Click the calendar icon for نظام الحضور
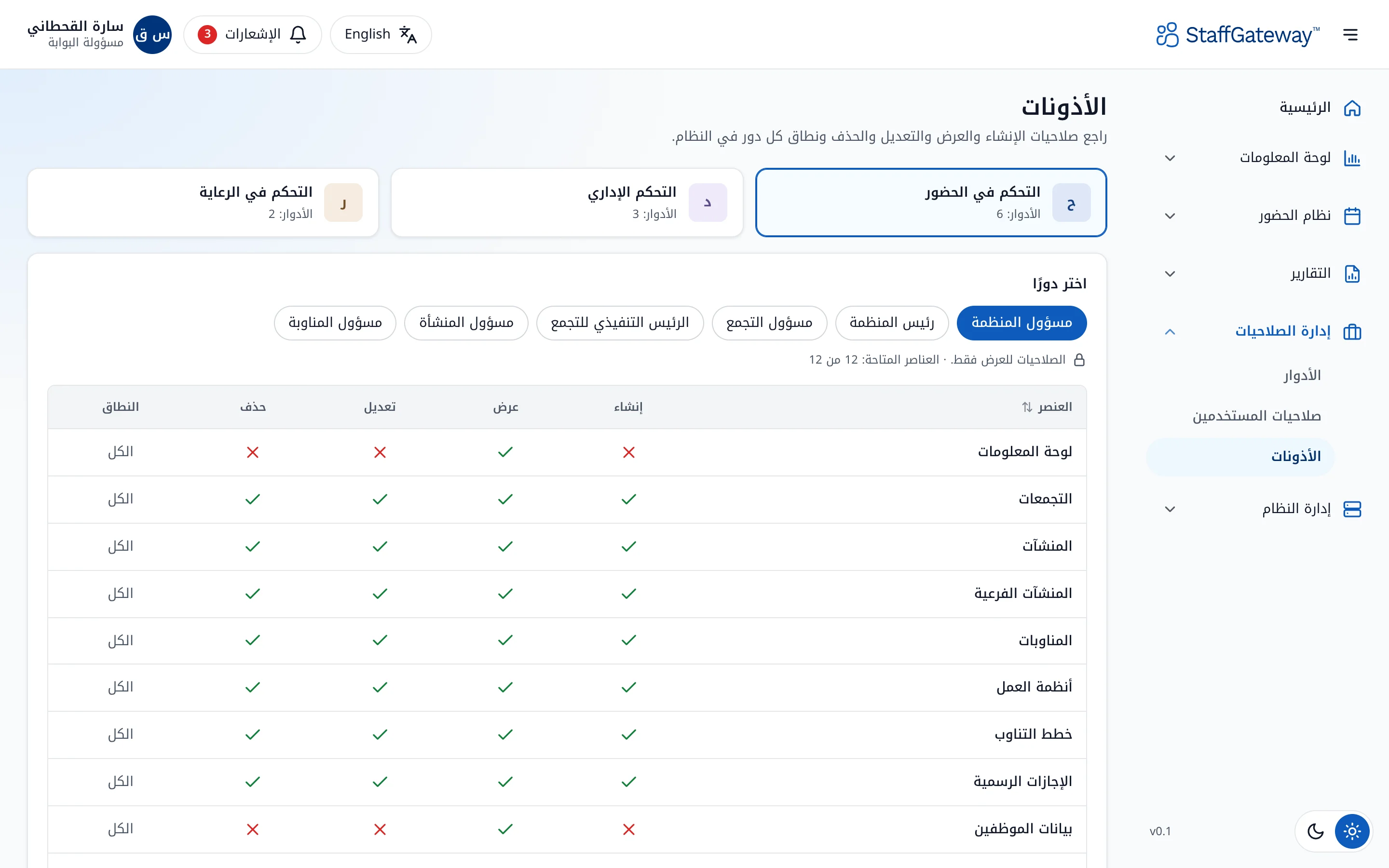This screenshot has width=1389, height=868. pos(1352,216)
